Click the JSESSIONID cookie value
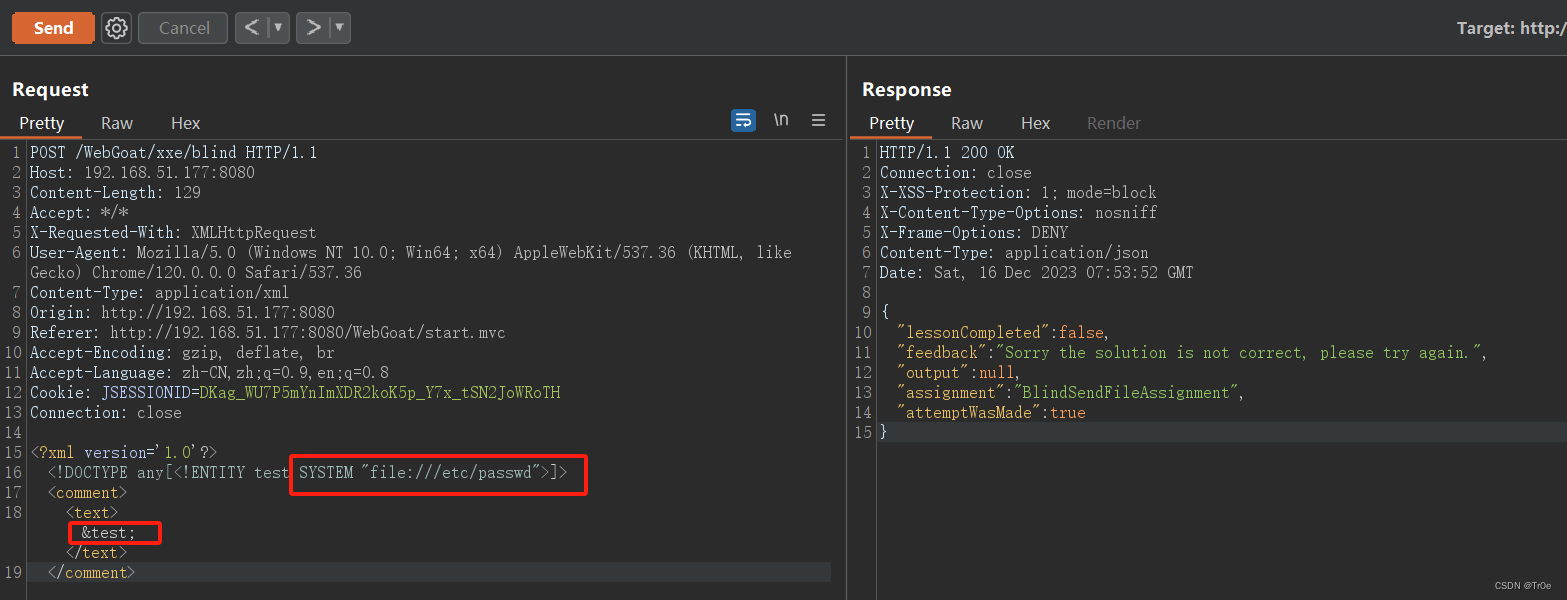This screenshot has height=600, width=1567. coord(380,393)
